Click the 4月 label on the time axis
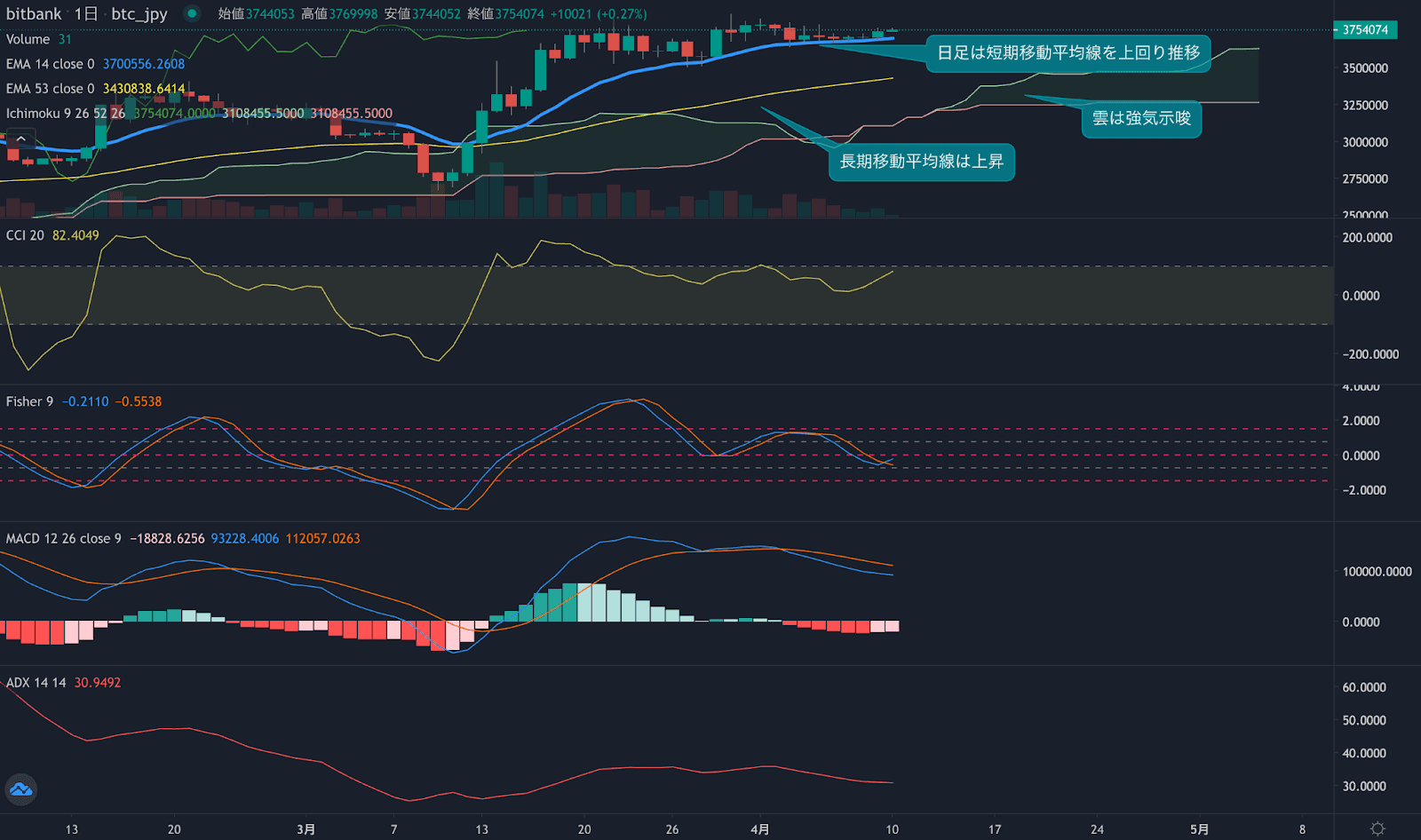 coord(760,827)
